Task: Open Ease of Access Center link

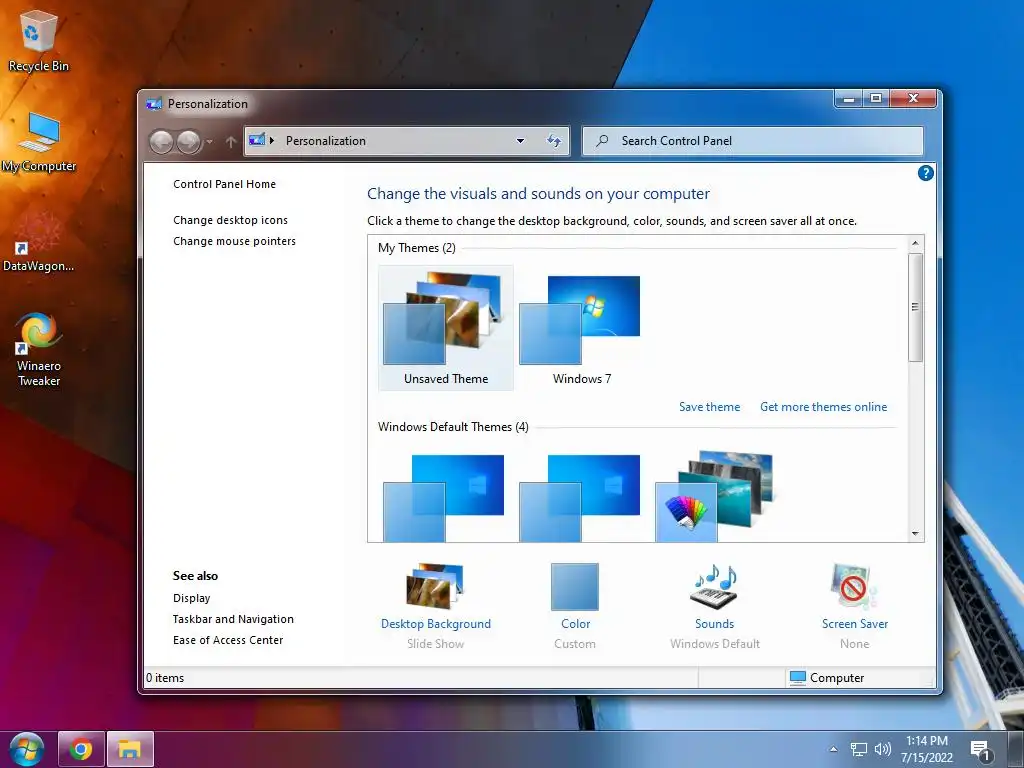Action: (x=228, y=640)
